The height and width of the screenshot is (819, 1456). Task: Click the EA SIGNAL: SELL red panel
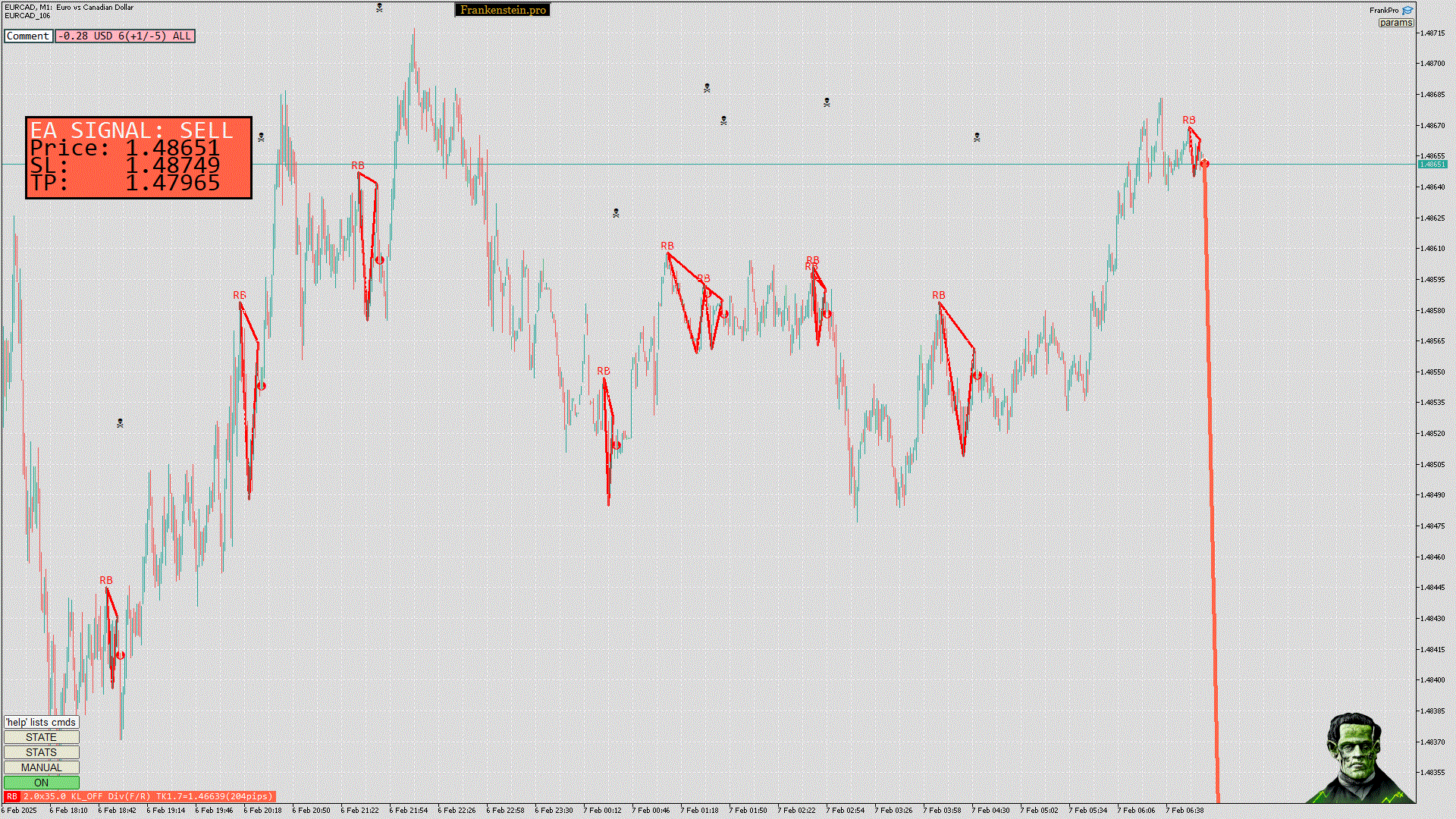138,158
